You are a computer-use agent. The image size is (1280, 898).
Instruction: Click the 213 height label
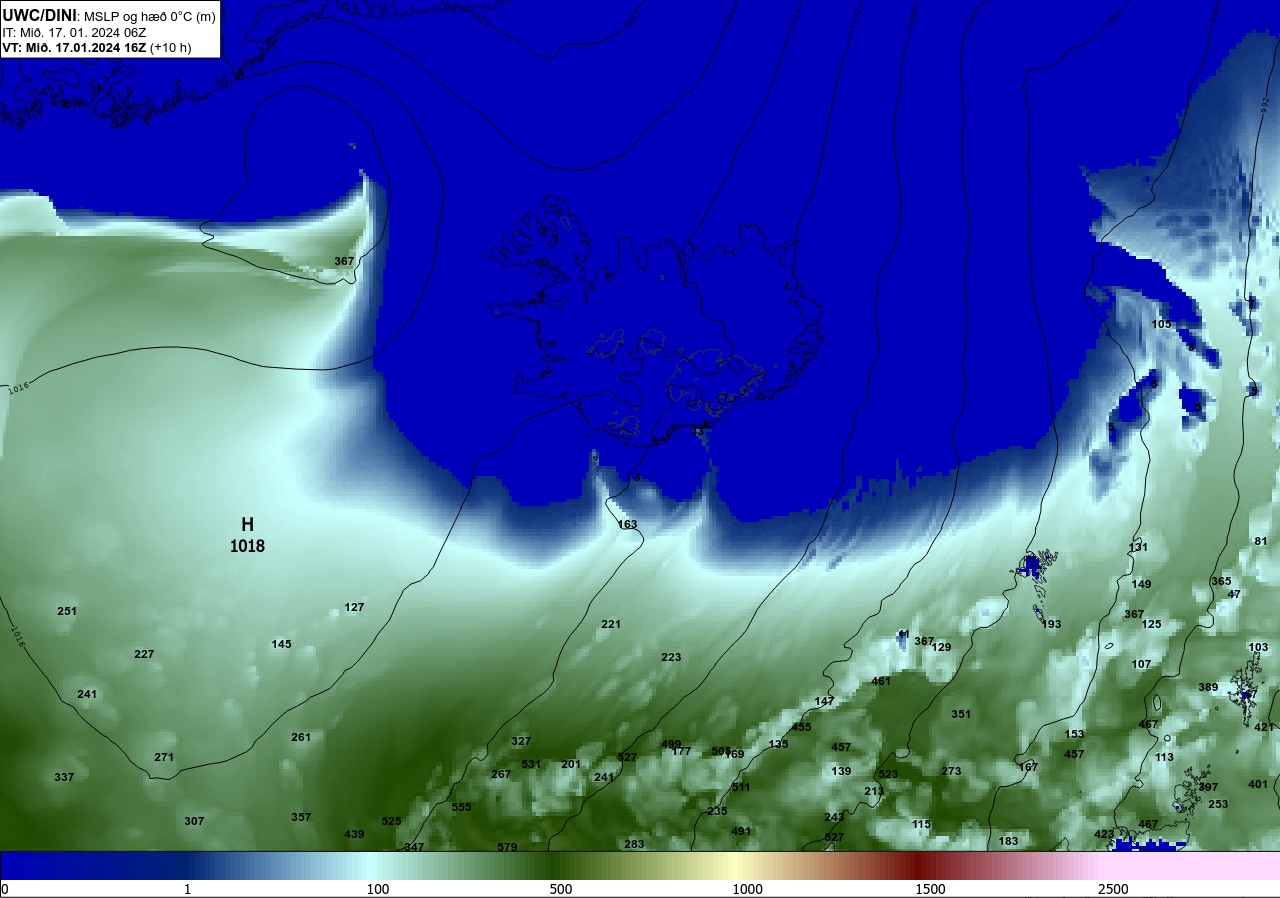click(x=874, y=791)
